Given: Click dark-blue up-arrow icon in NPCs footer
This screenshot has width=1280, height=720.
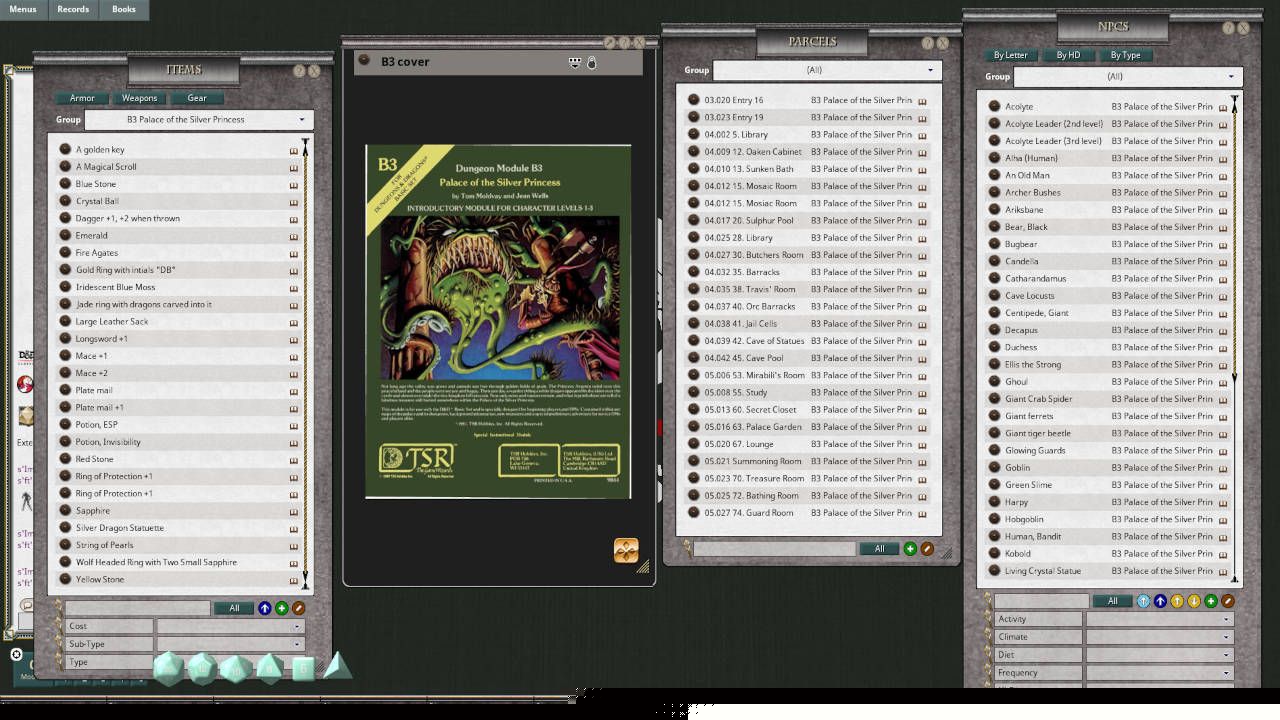Looking at the screenshot, I should 1160,601.
